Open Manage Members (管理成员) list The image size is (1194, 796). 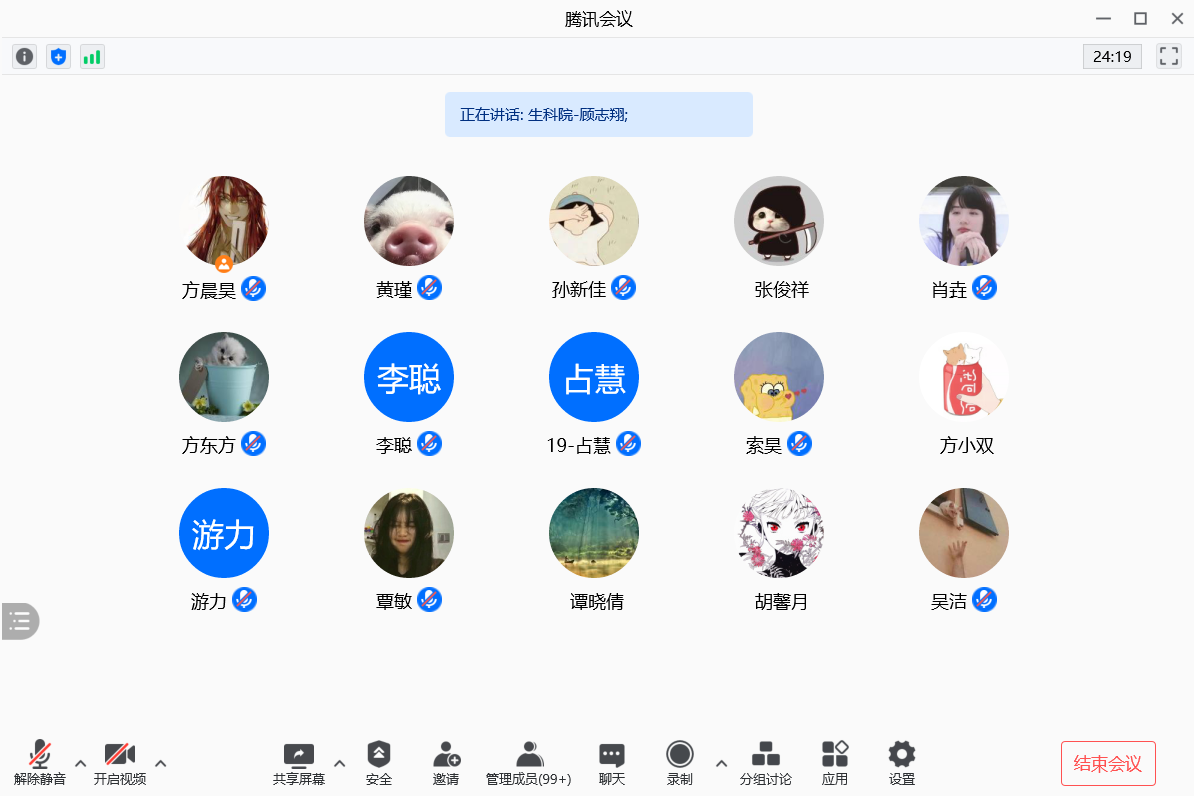point(528,764)
